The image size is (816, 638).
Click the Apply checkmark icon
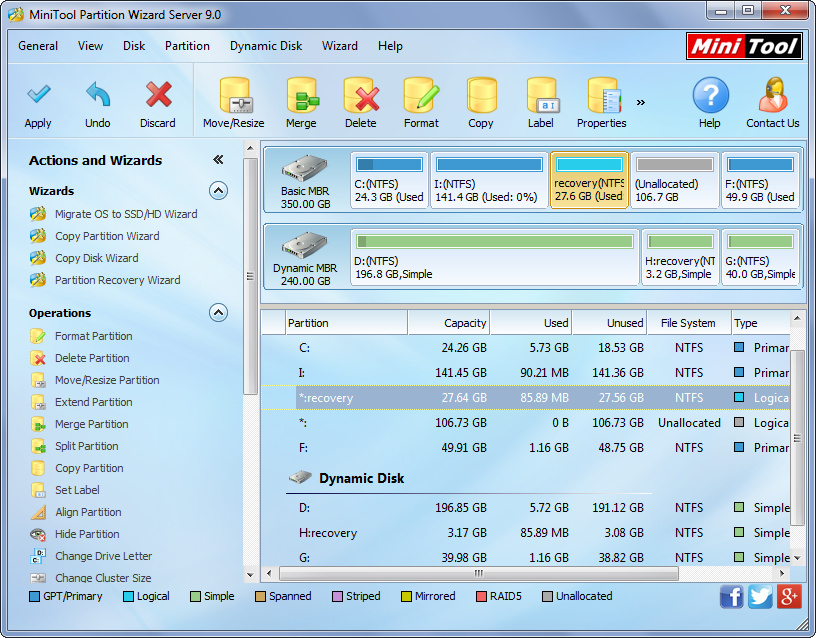click(38, 95)
